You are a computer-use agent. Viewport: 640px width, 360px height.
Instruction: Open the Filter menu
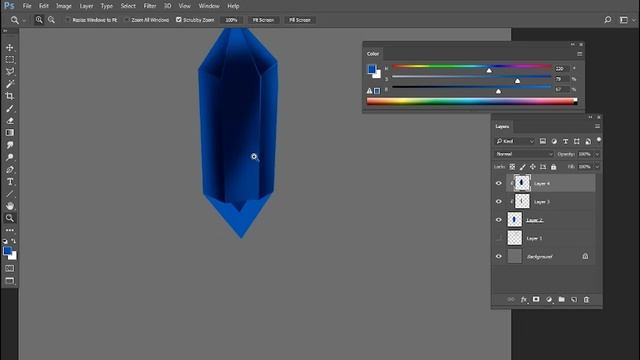150,6
